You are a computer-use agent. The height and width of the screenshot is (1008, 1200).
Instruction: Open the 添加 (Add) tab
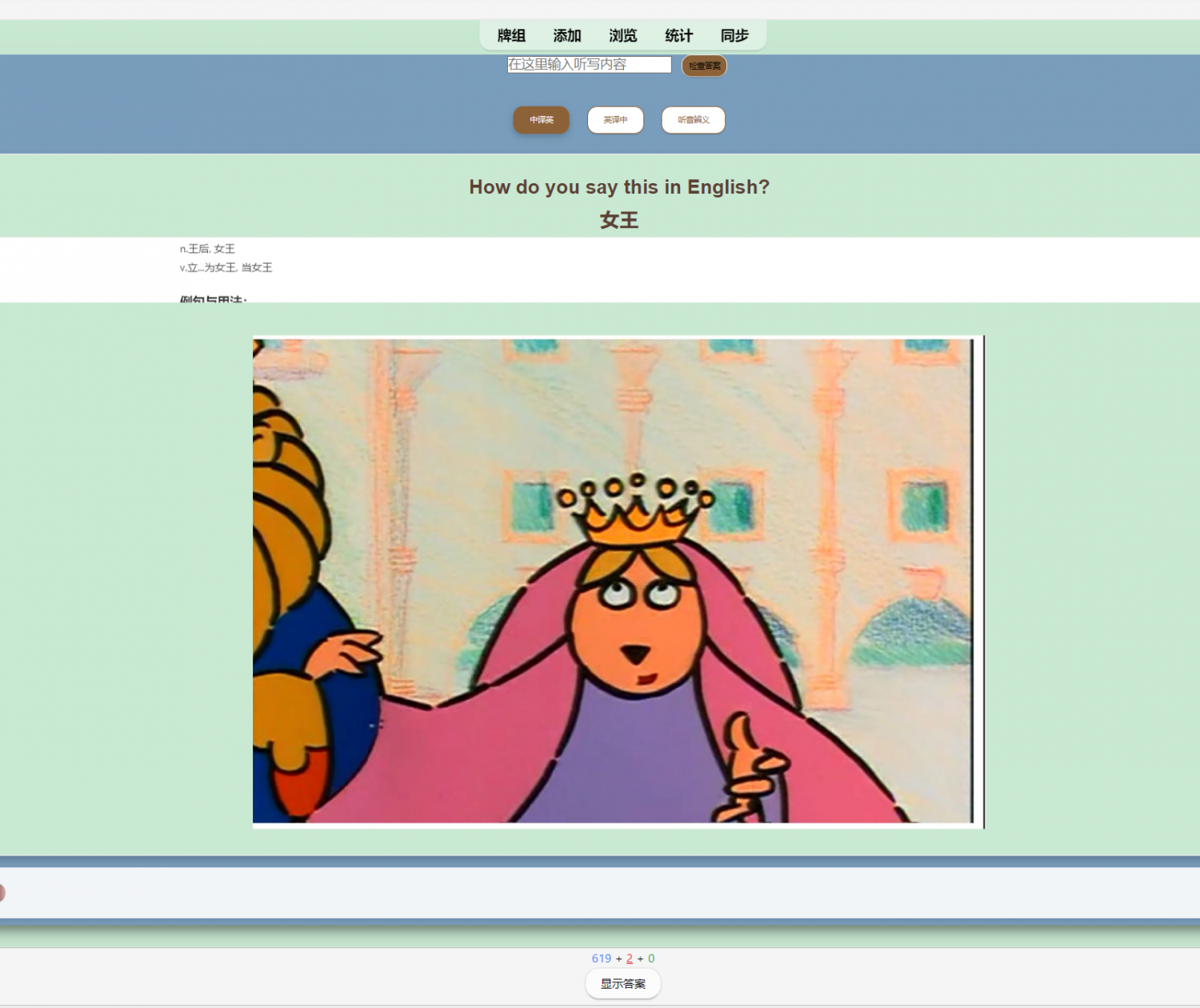click(x=567, y=35)
